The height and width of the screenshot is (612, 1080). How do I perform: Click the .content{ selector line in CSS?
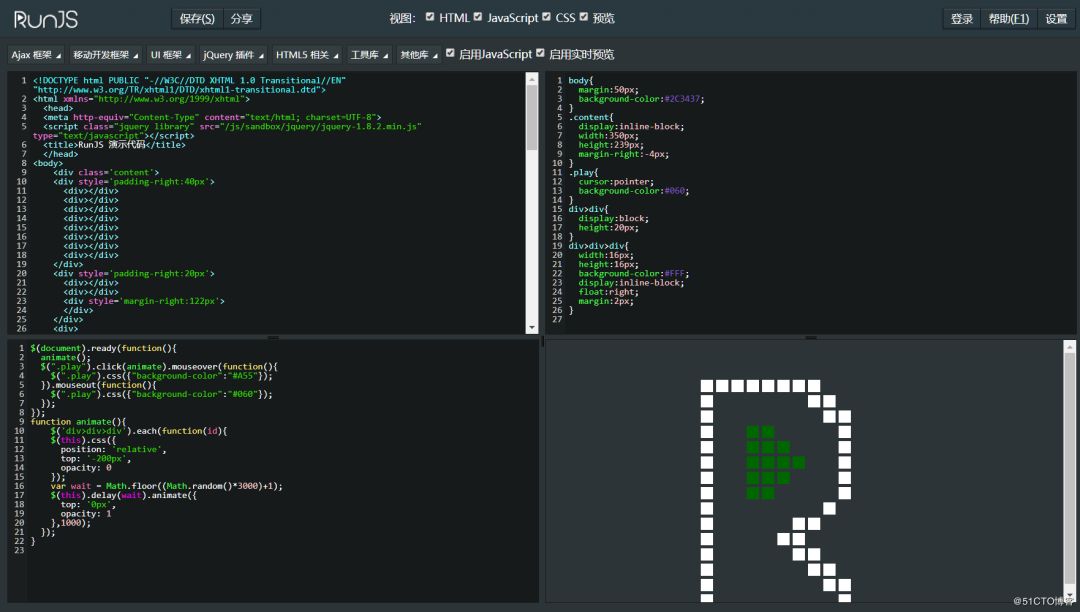[x=591, y=118]
